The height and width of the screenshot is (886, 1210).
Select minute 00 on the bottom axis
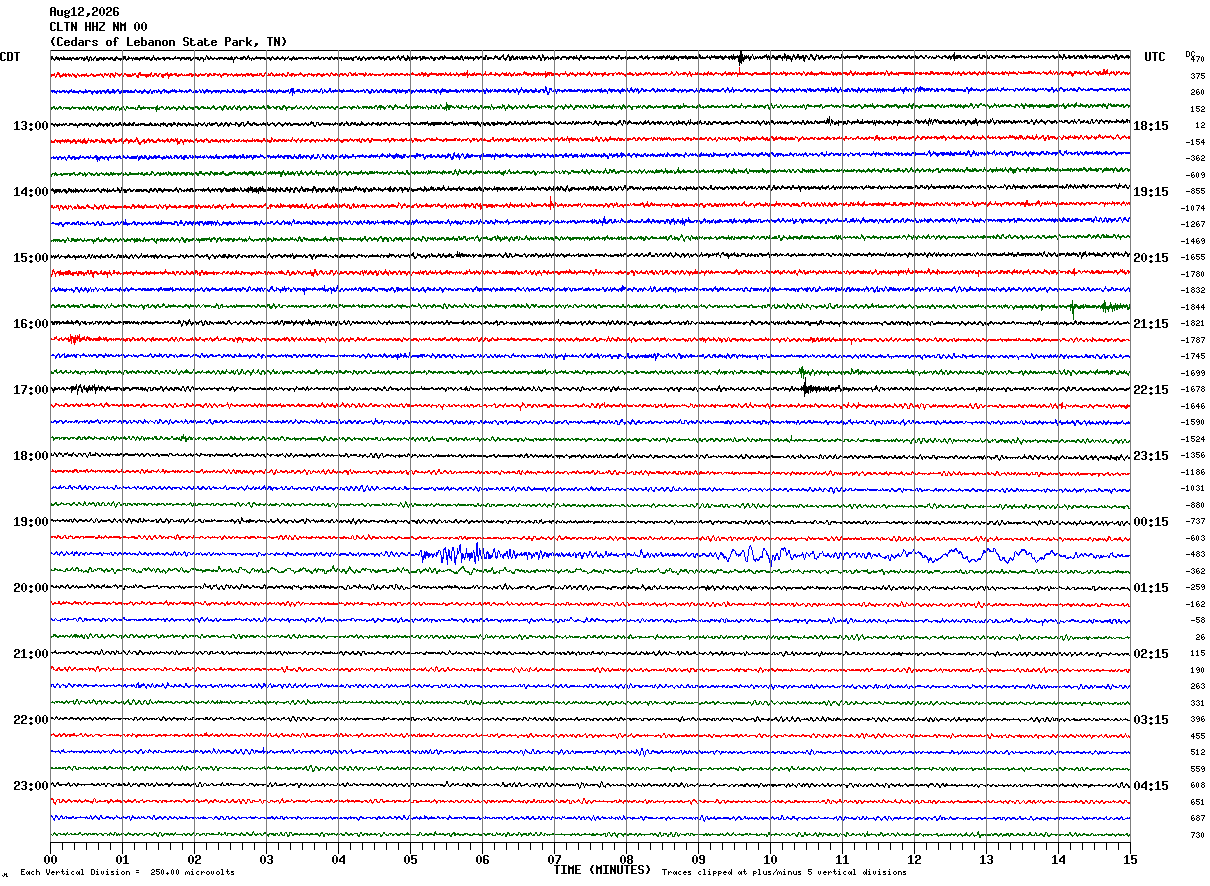[50, 859]
